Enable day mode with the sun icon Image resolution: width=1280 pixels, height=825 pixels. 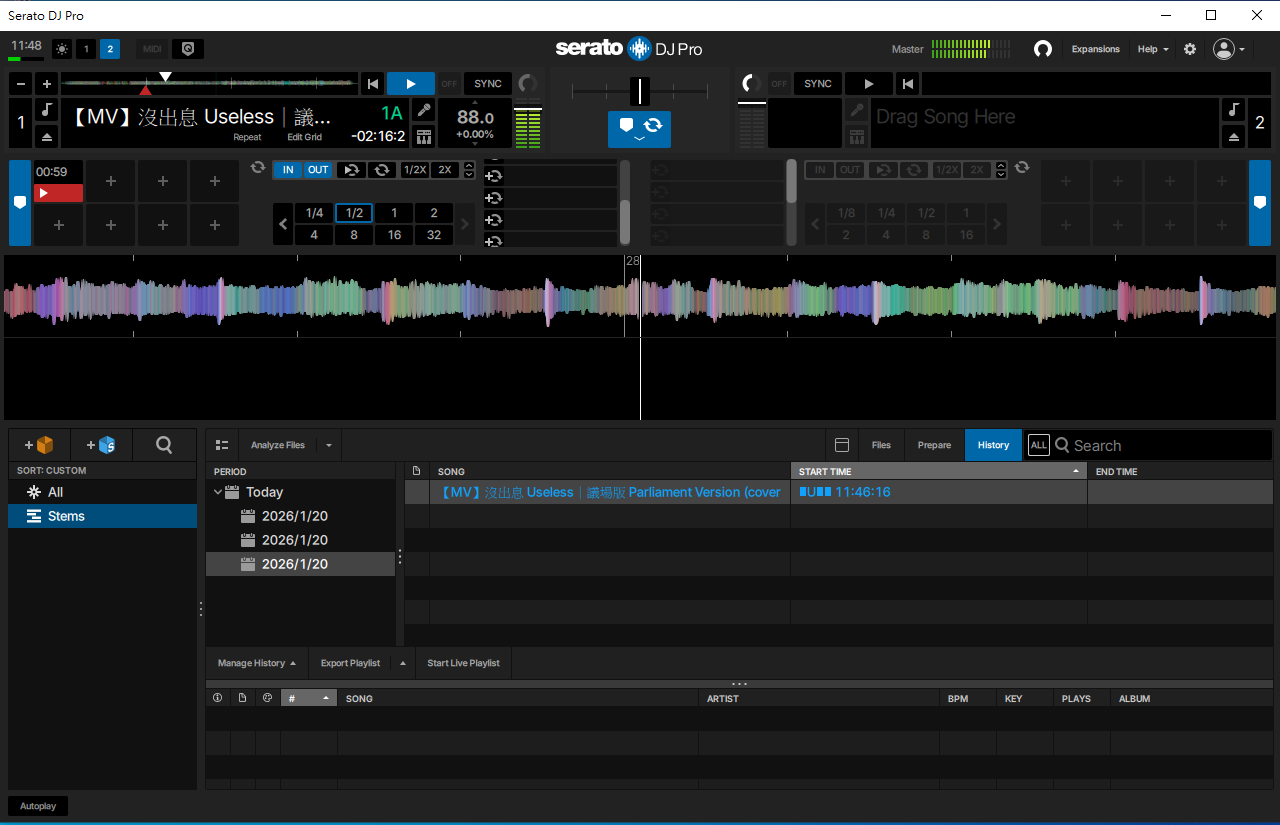(62, 49)
